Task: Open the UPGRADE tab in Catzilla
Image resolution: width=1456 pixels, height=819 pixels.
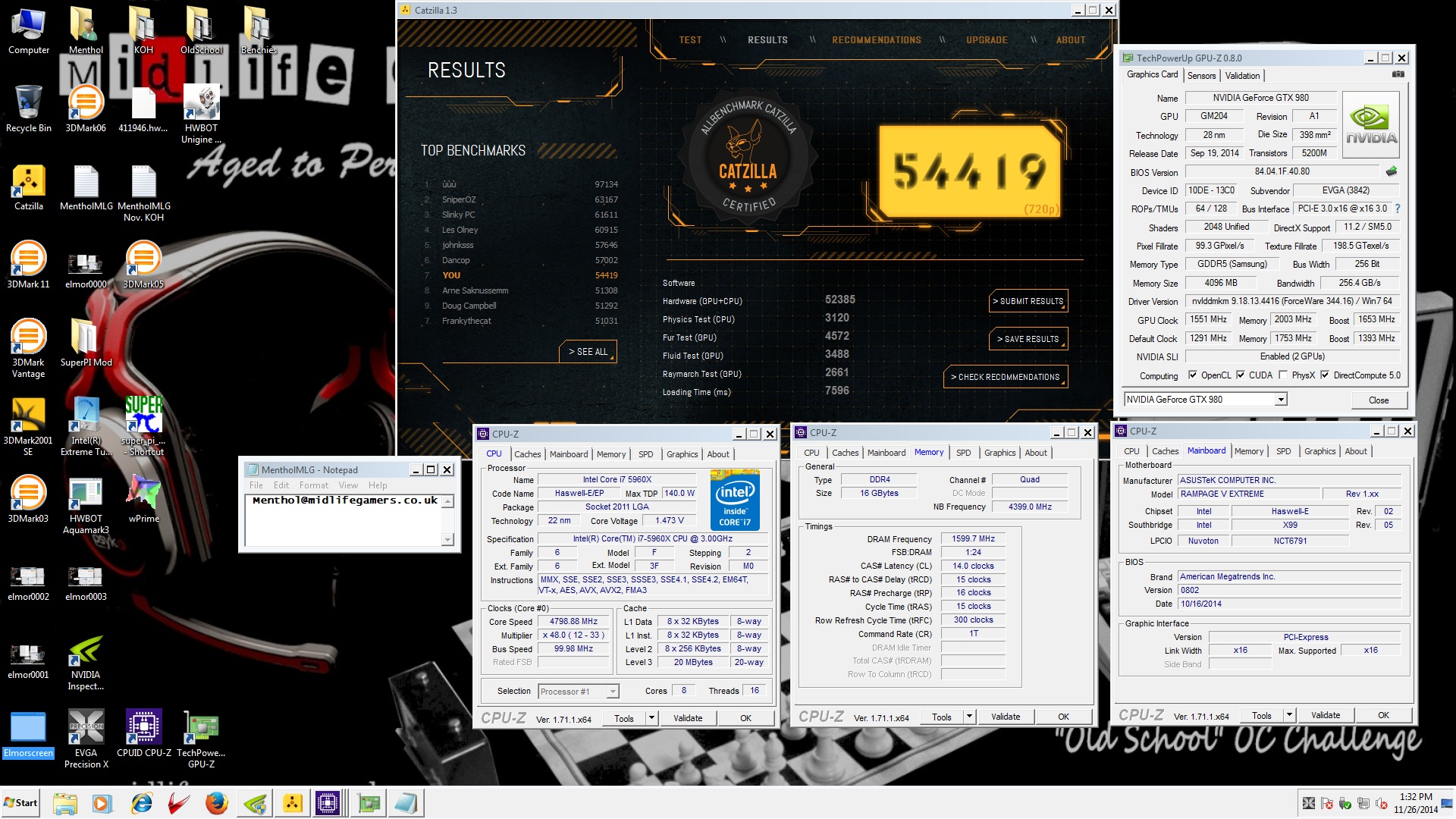Action: coord(987,40)
